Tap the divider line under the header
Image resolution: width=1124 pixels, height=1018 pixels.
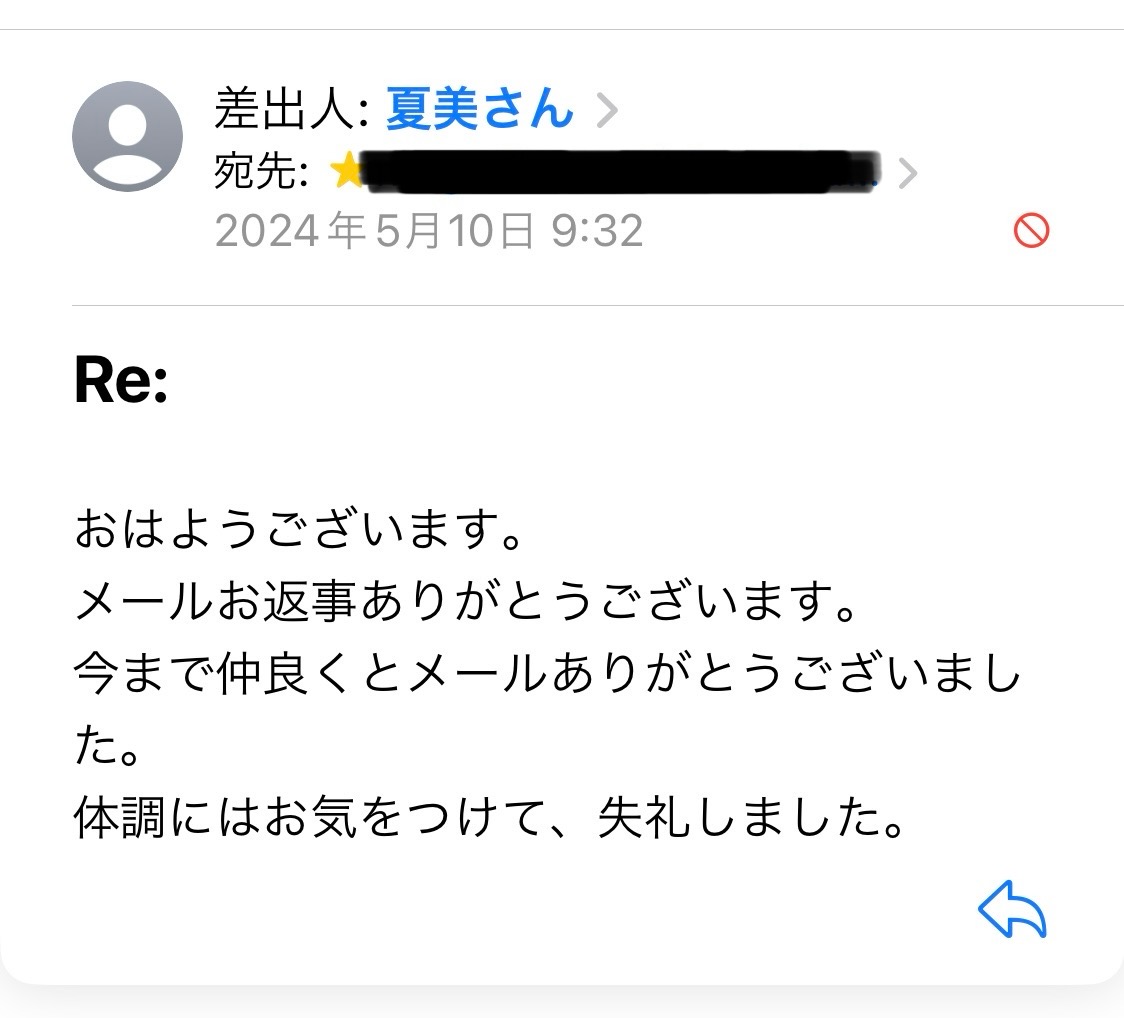tap(598, 305)
